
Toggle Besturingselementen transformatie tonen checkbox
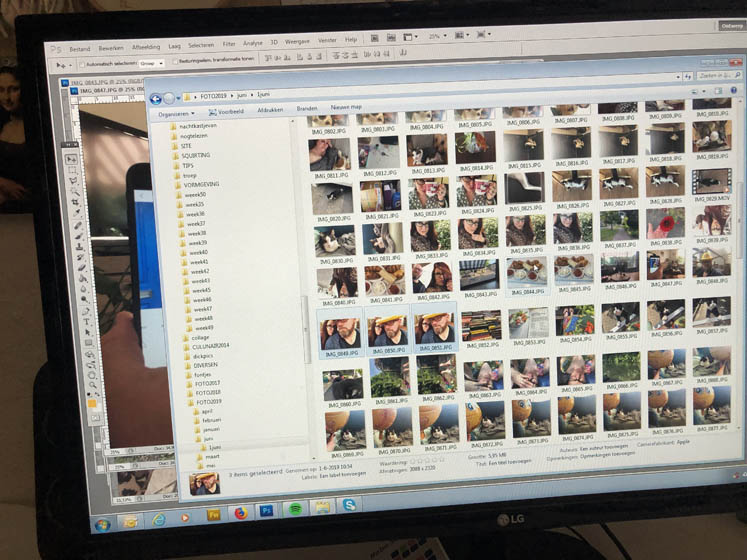pyautogui.click(x=174, y=60)
